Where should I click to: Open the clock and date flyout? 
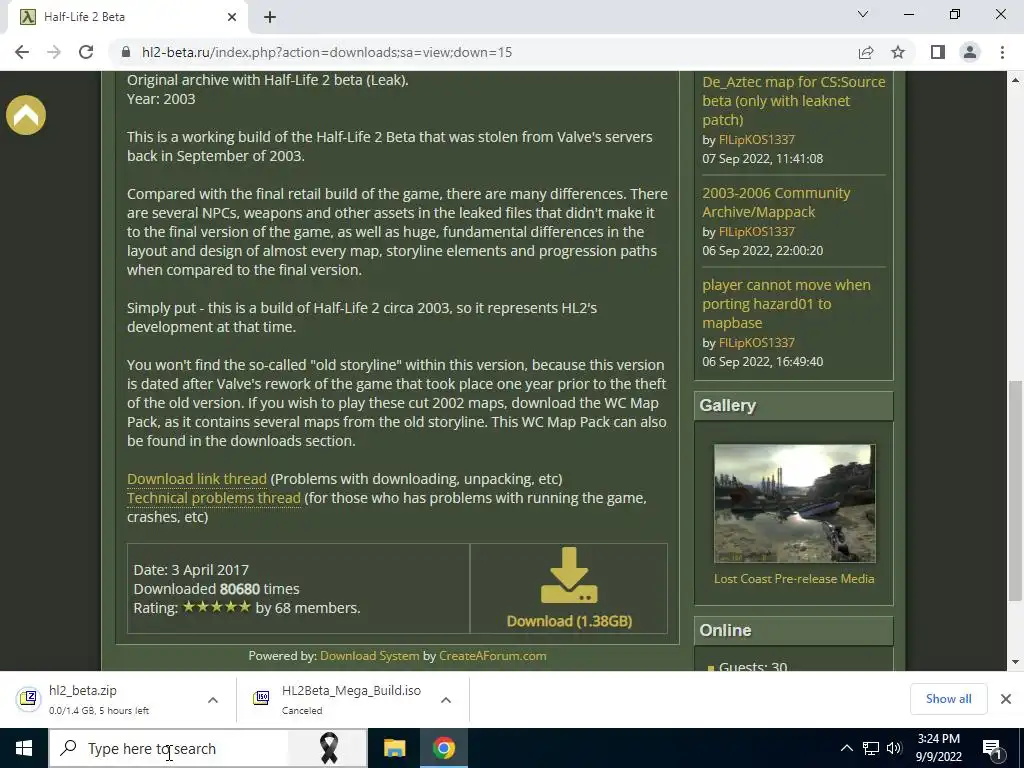tap(939, 748)
